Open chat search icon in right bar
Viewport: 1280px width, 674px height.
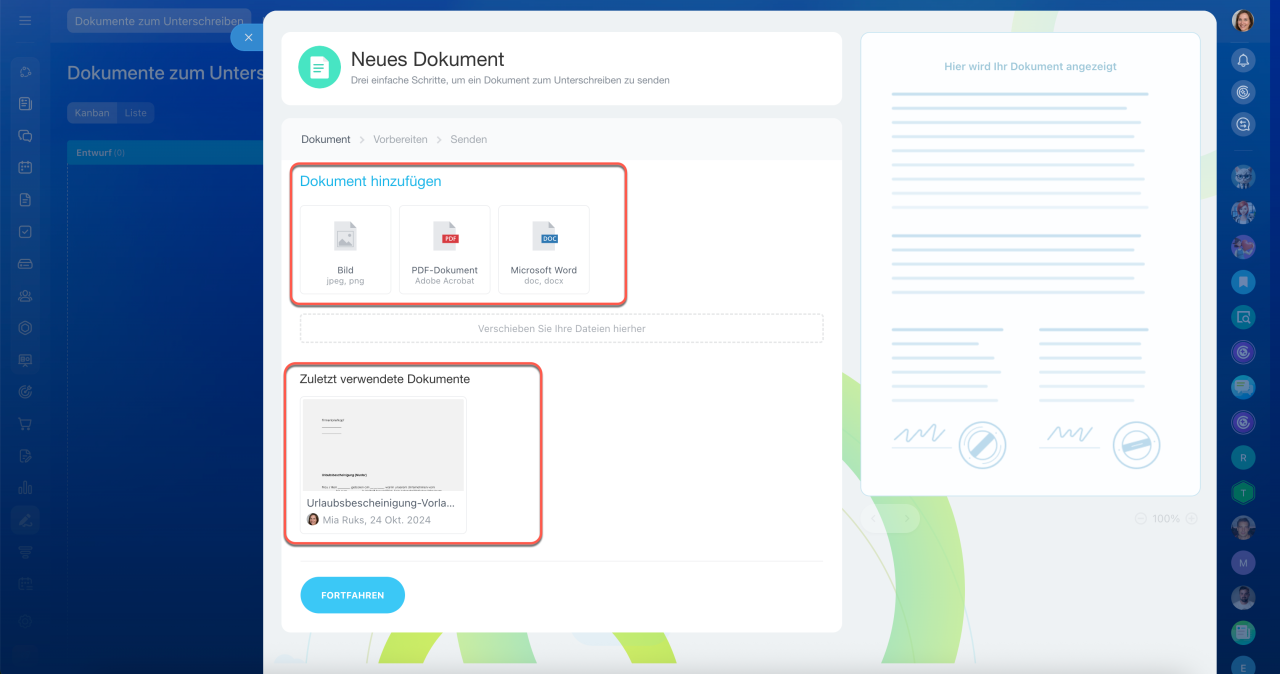point(1243,124)
